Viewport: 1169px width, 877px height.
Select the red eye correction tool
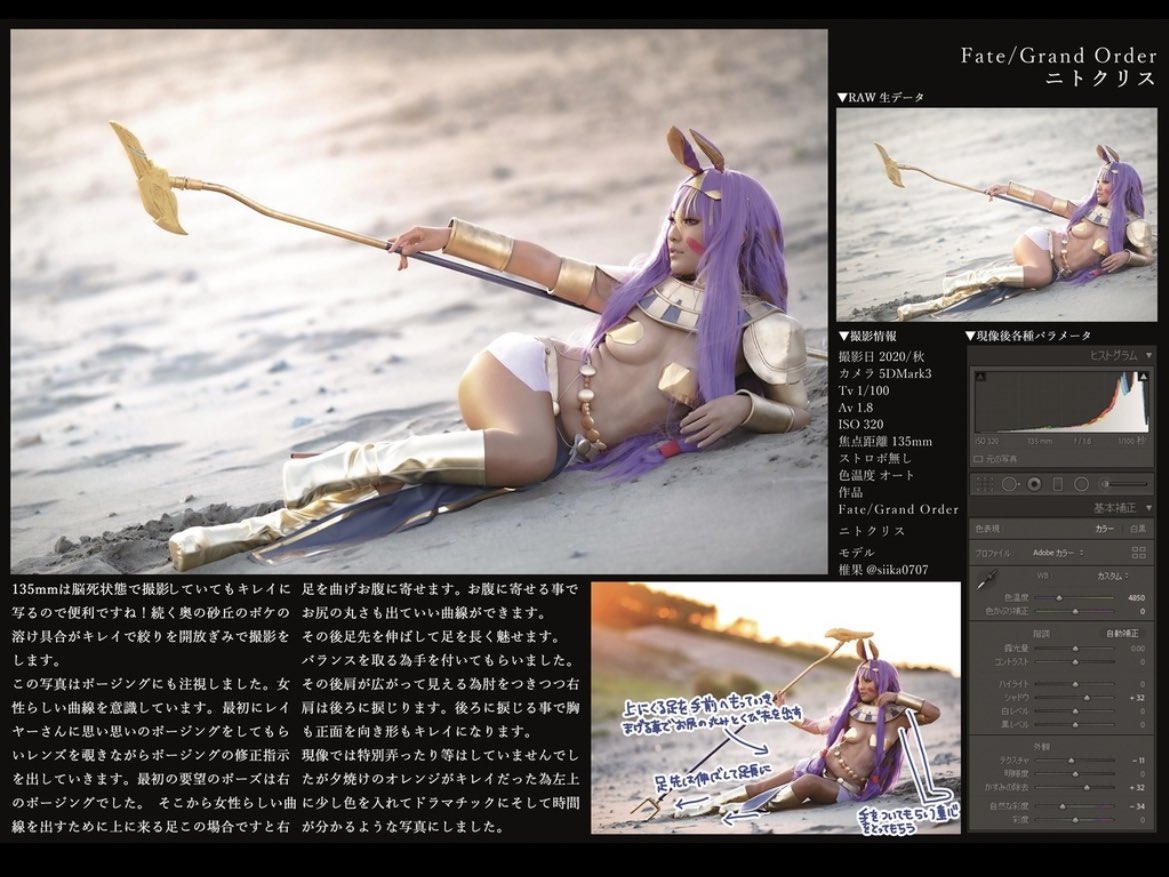click(x=1034, y=485)
